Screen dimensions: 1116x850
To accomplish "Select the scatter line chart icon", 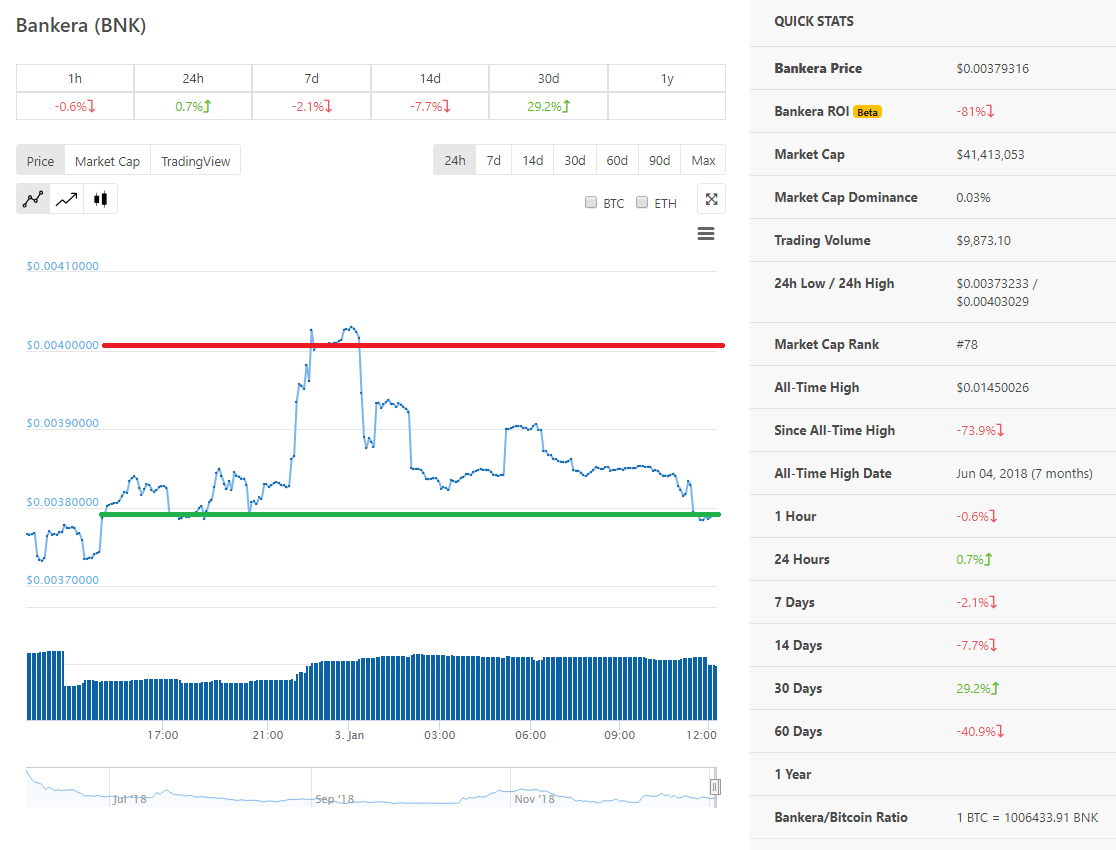I will tap(33, 199).
